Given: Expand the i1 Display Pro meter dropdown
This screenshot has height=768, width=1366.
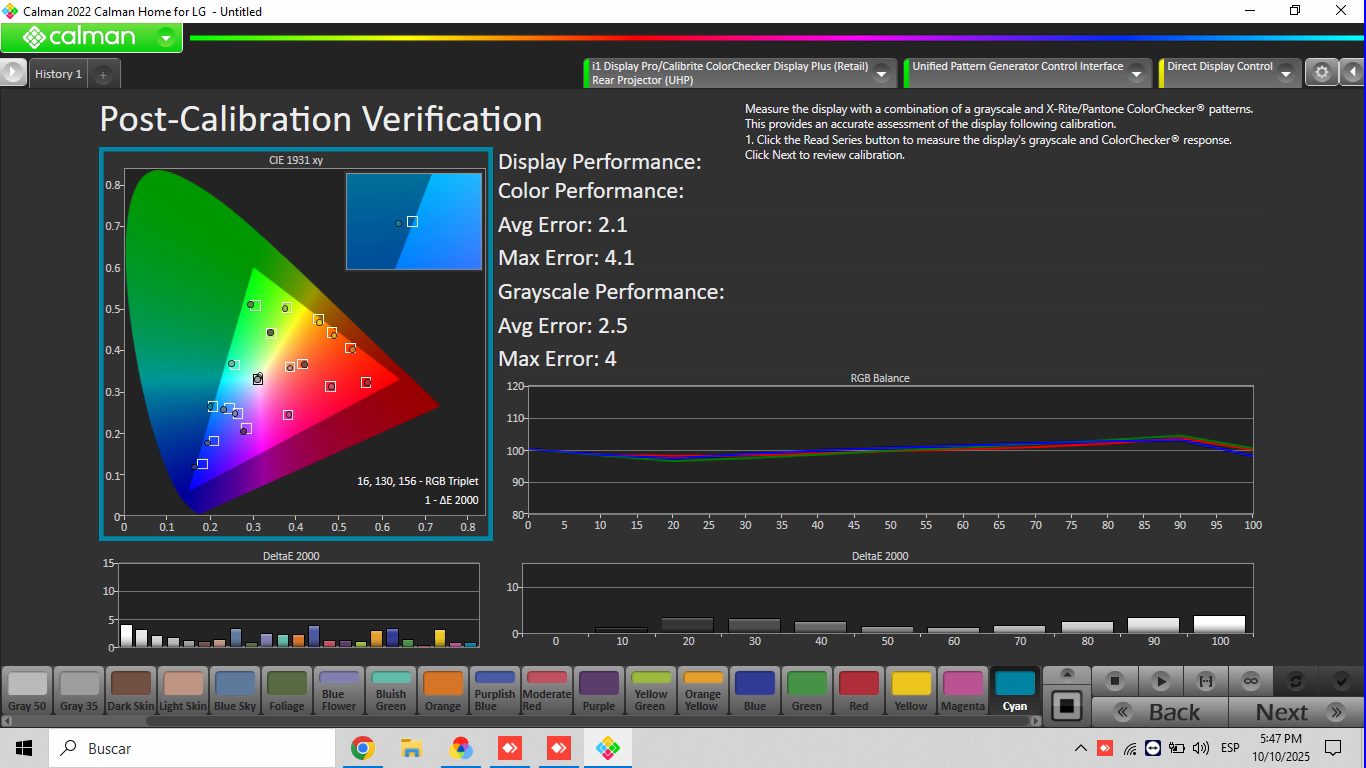Looking at the screenshot, I should click(881, 74).
